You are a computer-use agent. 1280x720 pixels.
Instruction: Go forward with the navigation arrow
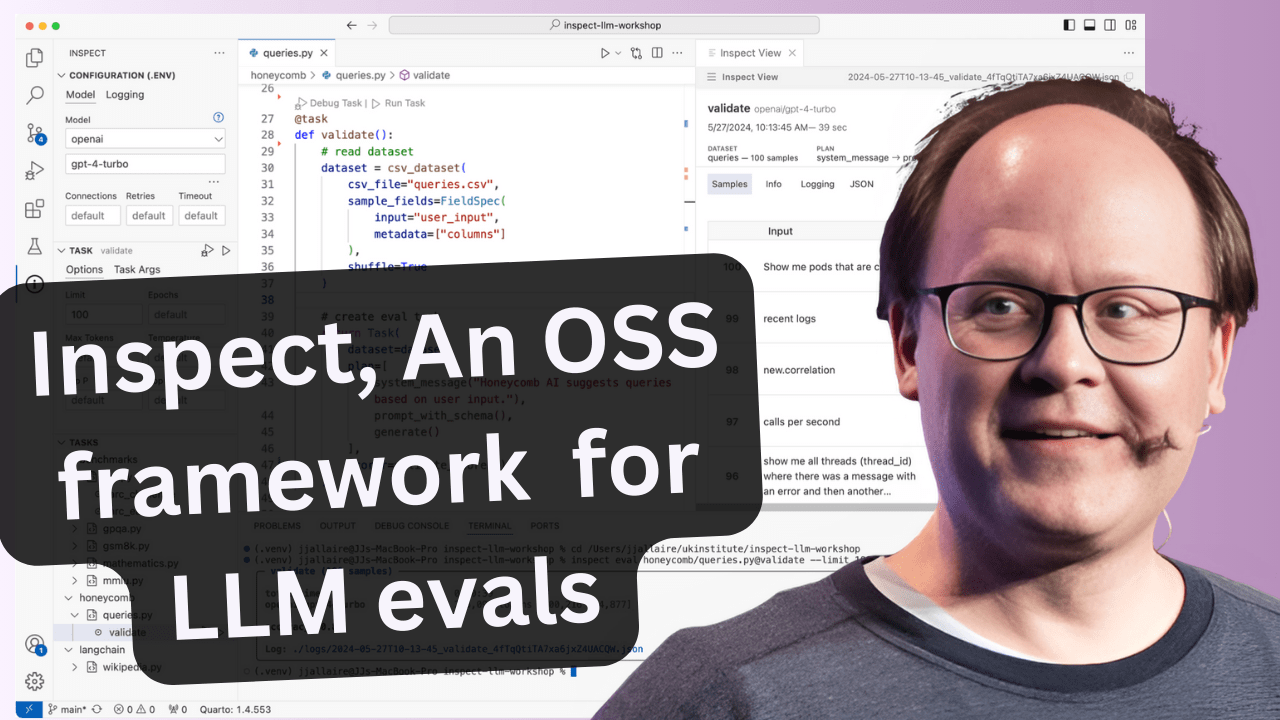pyautogui.click(x=372, y=25)
